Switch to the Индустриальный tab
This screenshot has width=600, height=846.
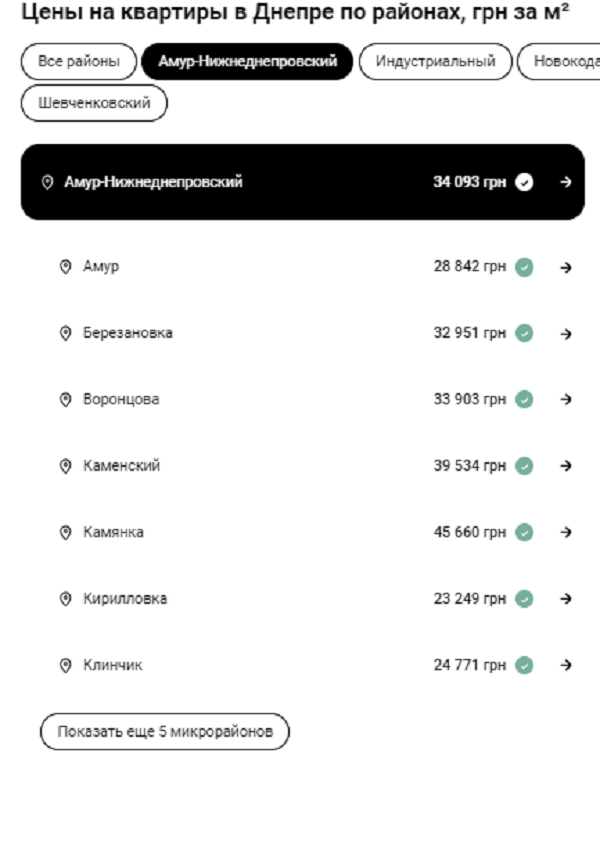(x=435, y=62)
